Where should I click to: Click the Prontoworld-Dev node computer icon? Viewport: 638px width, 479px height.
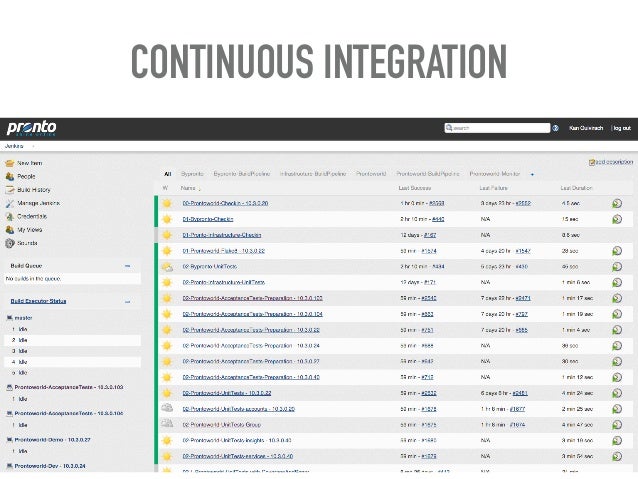9,466
